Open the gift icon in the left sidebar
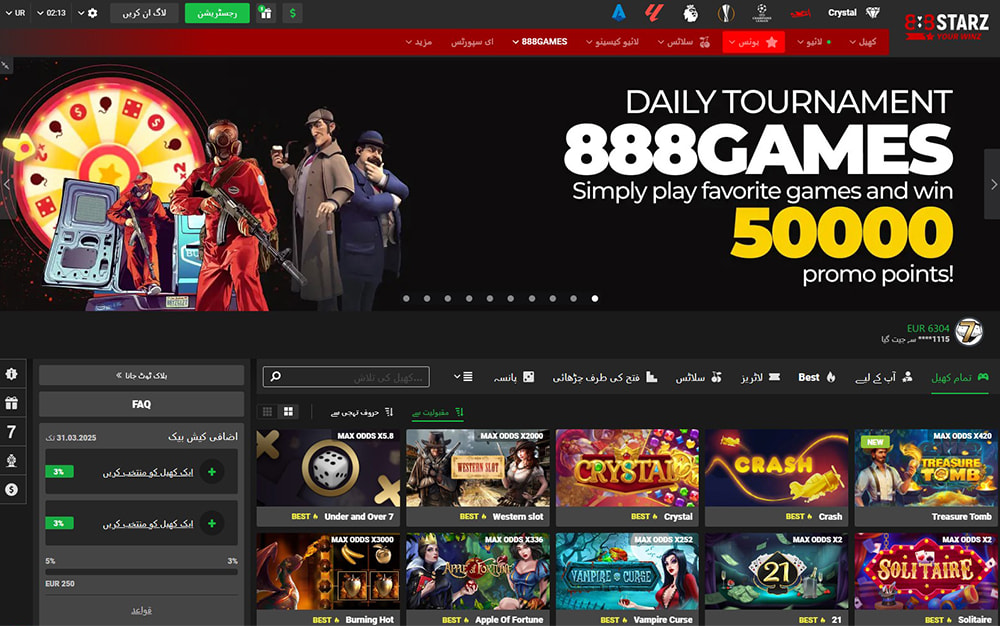The height and width of the screenshot is (626, 1000). pyautogui.click(x=11, y=403)
